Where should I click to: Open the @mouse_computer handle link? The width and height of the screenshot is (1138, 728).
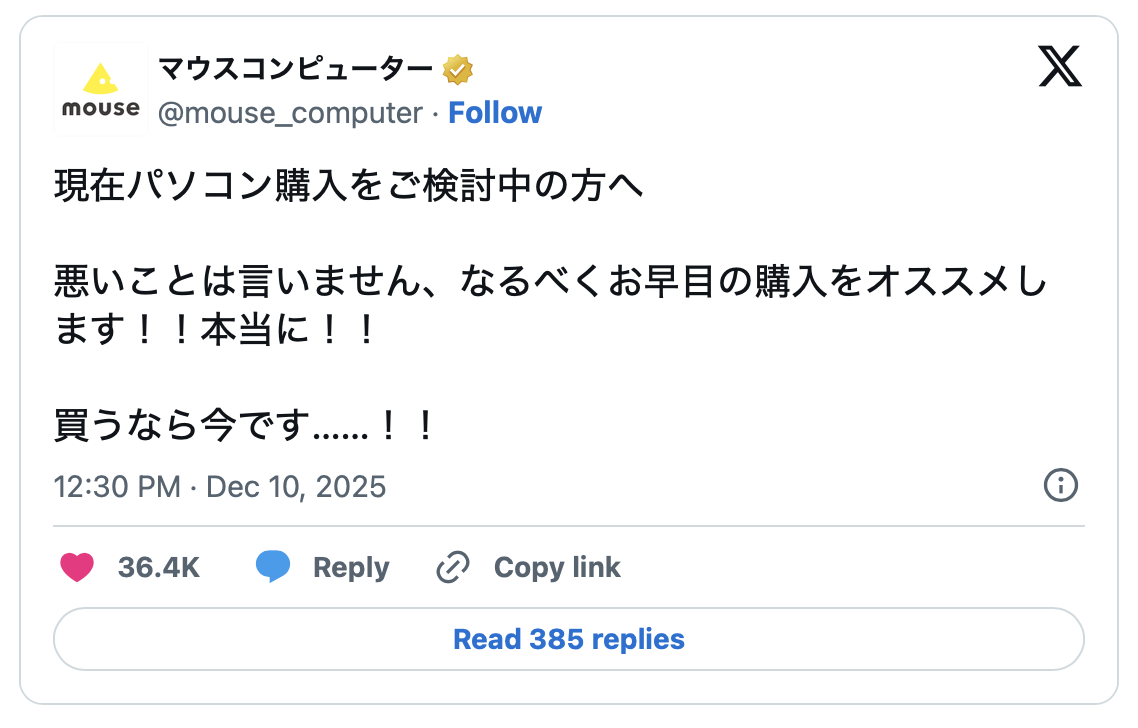[290, 113]
